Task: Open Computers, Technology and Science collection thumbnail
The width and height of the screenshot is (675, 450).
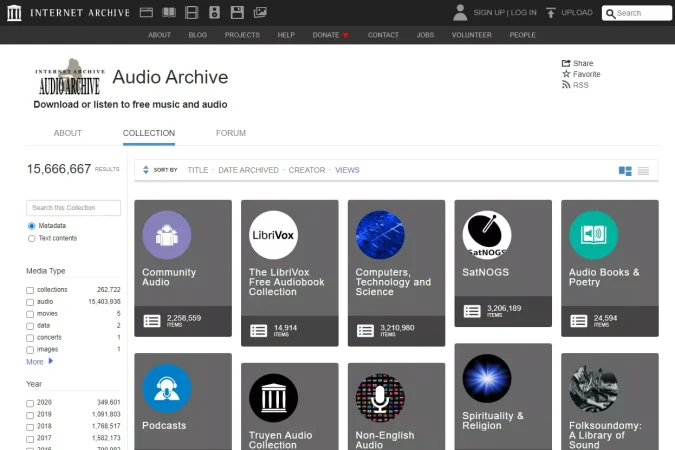Action: tap(380, 235)
